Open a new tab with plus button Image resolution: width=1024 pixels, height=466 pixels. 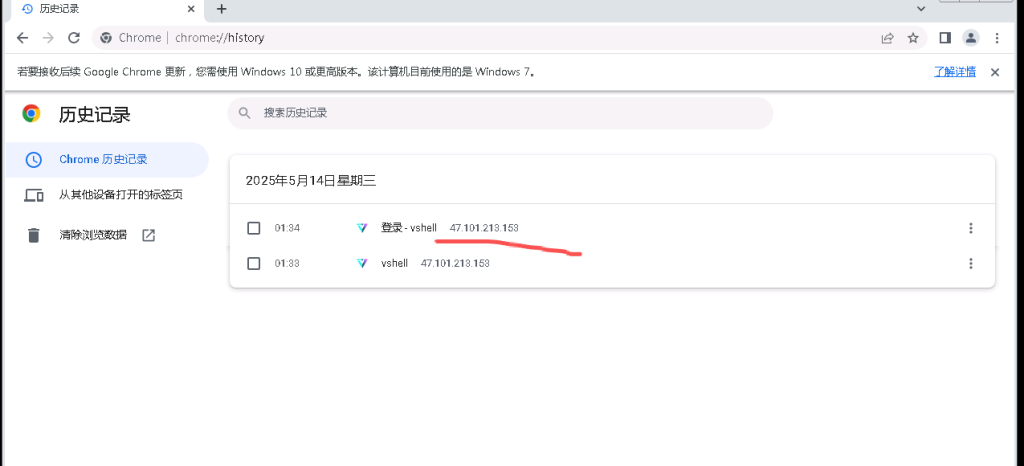pos(222,9)
